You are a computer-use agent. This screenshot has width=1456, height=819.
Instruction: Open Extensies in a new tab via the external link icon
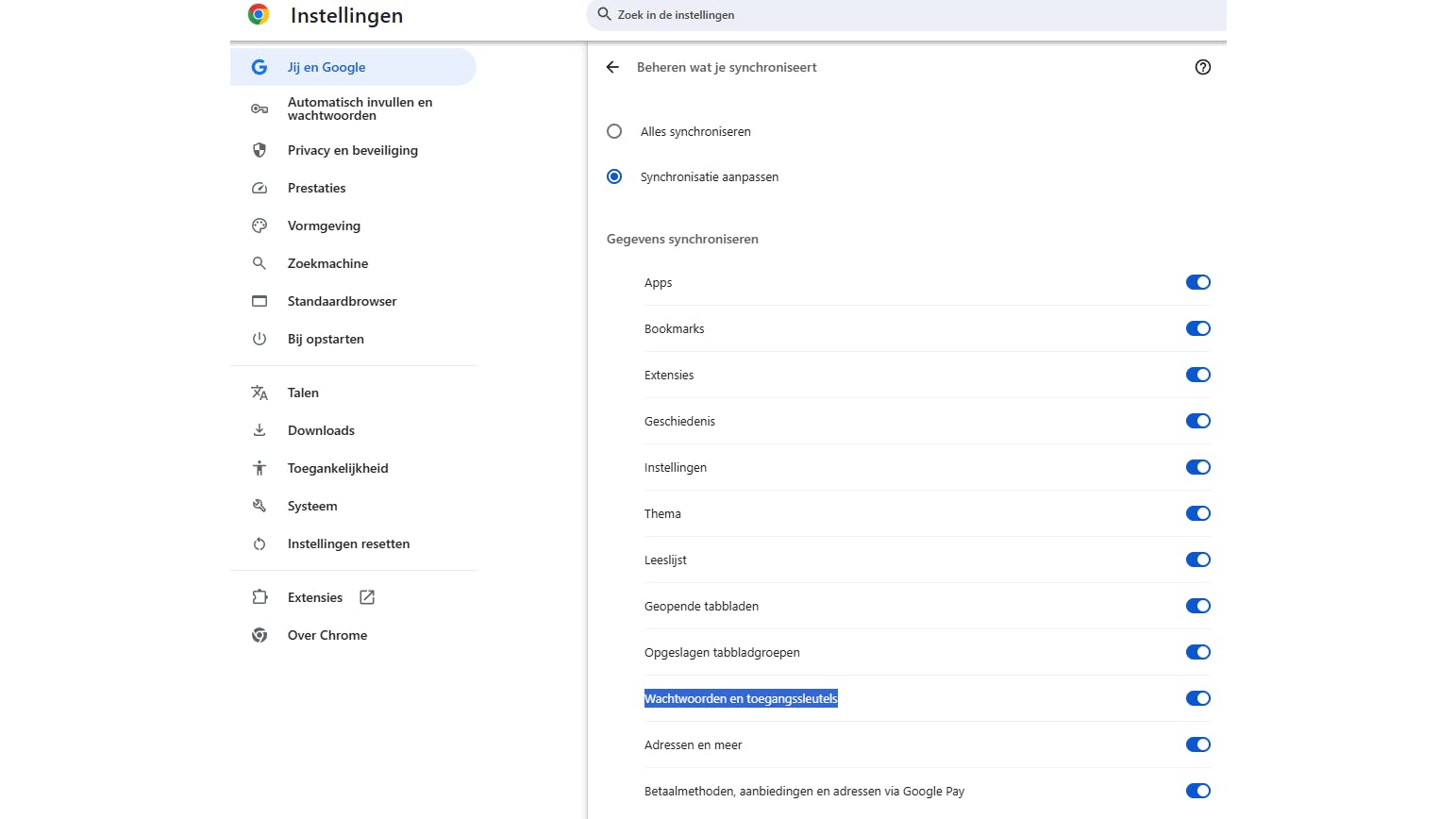click(x=366, y=597)
